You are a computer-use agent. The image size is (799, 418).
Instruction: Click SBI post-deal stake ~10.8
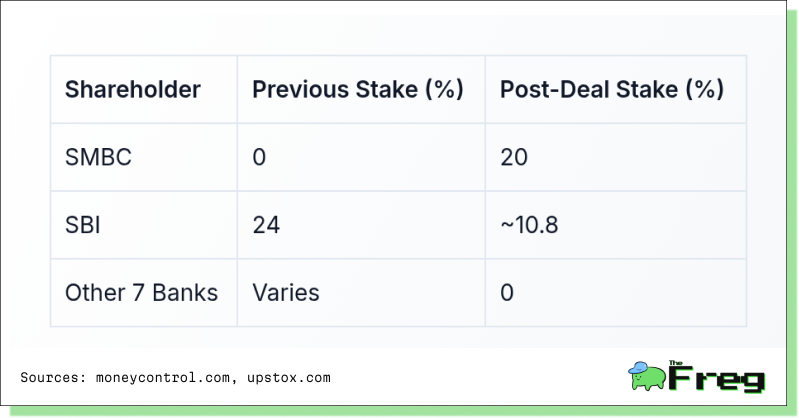click(529, 225)
